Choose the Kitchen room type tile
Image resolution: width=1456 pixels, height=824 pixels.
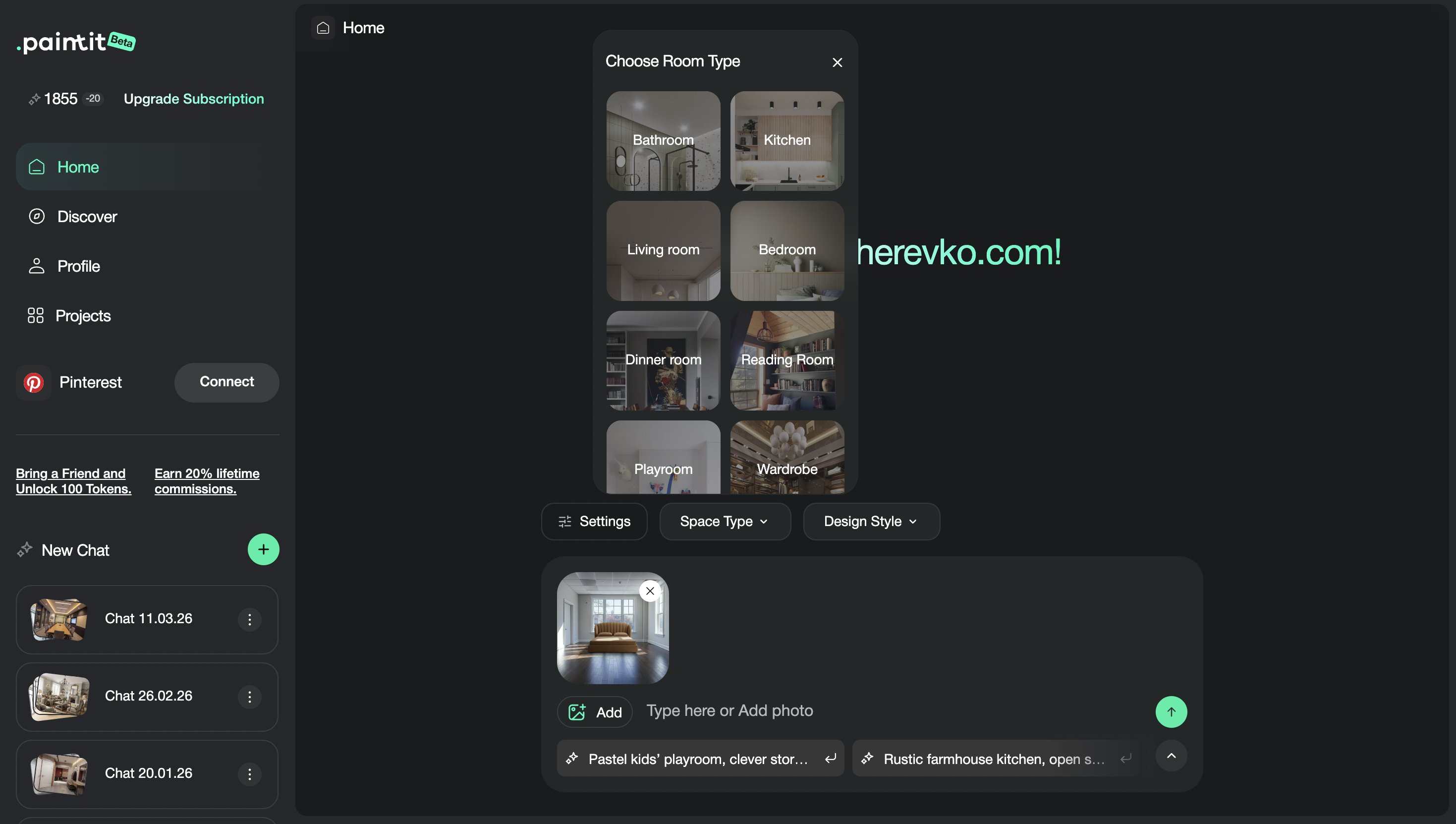coord(786,141)
